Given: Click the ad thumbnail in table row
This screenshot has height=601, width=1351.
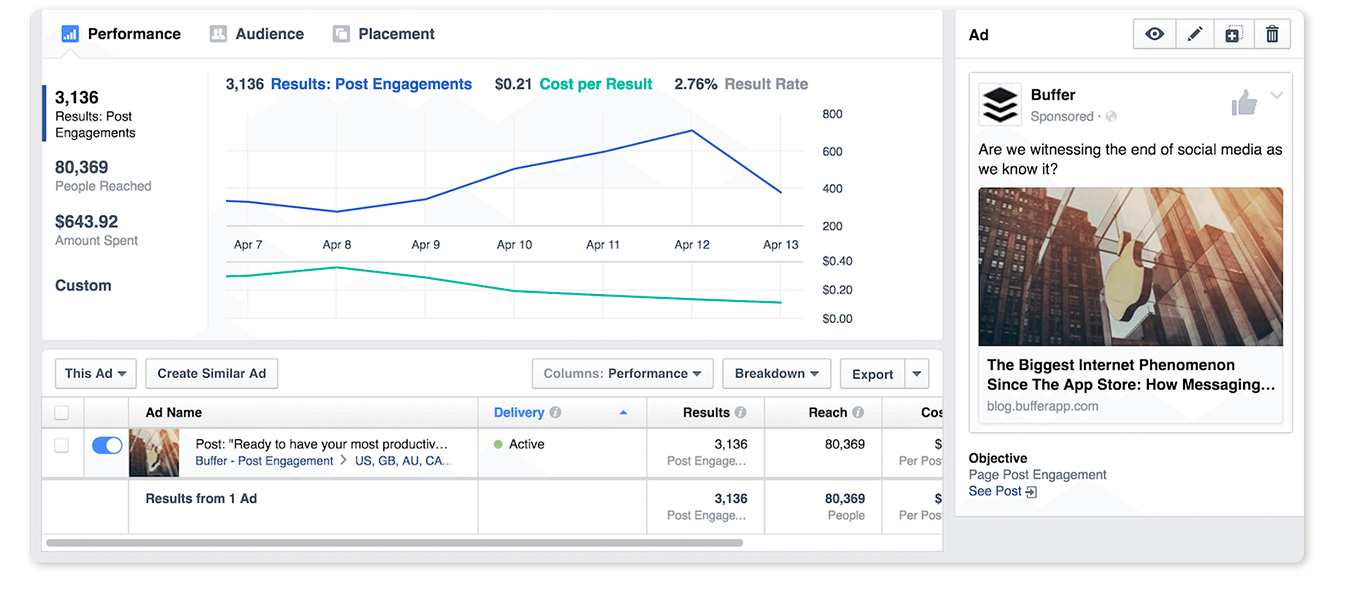Looking at the screenshot, I should click(x=155, y=453).
